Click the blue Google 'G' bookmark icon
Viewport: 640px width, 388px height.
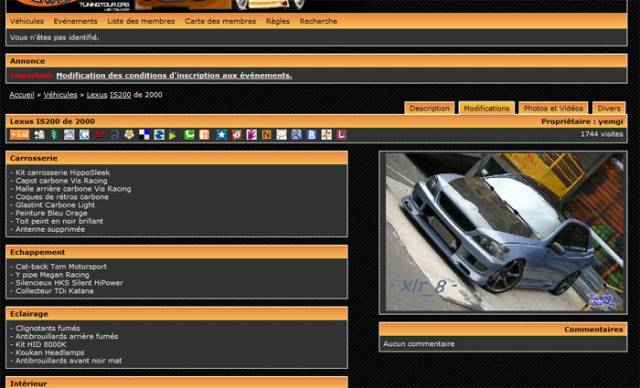click(84, 135)
